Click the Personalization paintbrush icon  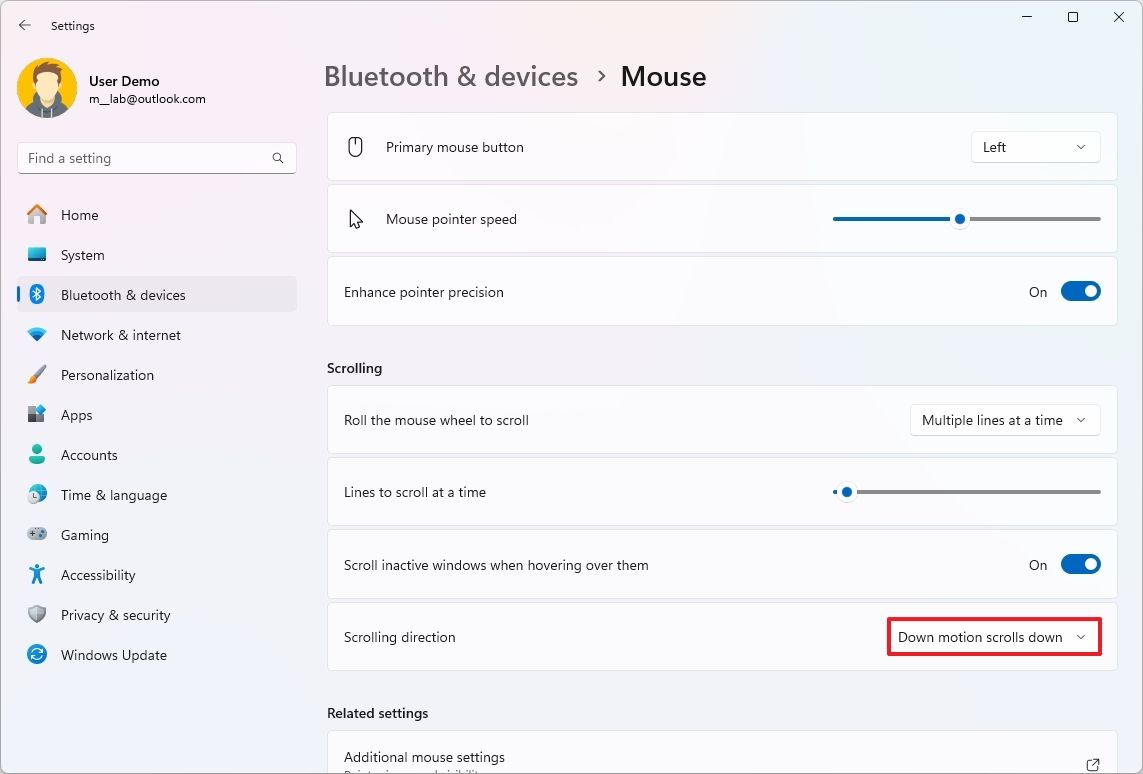click(x=37, y=375)
